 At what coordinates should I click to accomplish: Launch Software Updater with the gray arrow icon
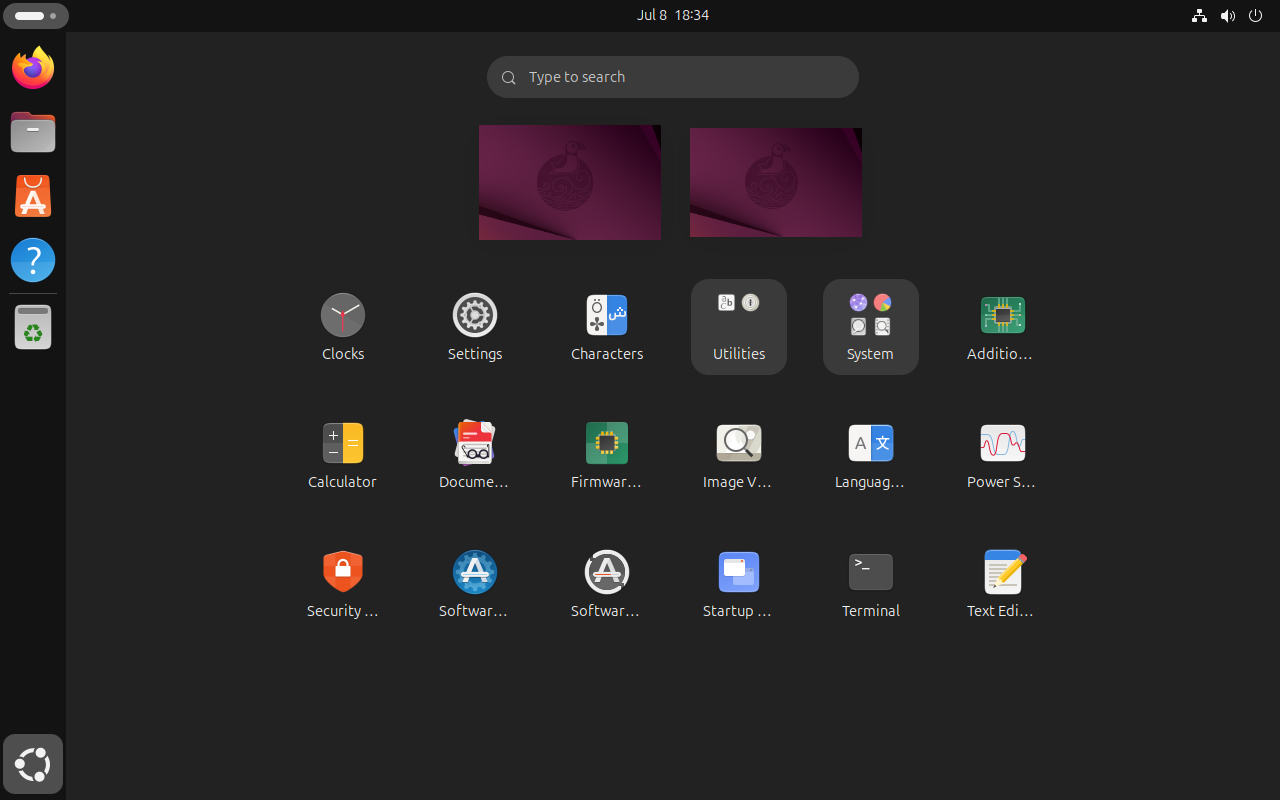click(607, 584)
